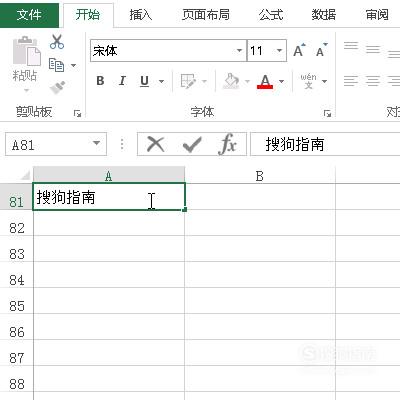Switch to the 页面布局 tab
Image resolution: width=400 pixels, height=400 pixels.
(206, 14)
